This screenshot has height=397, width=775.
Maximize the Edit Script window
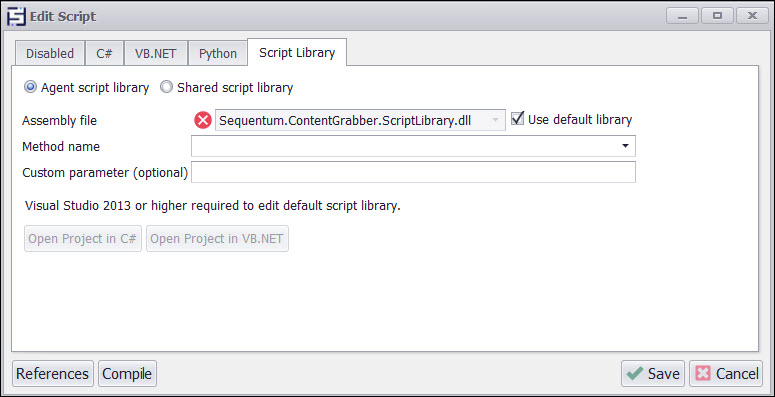[717, 16]
